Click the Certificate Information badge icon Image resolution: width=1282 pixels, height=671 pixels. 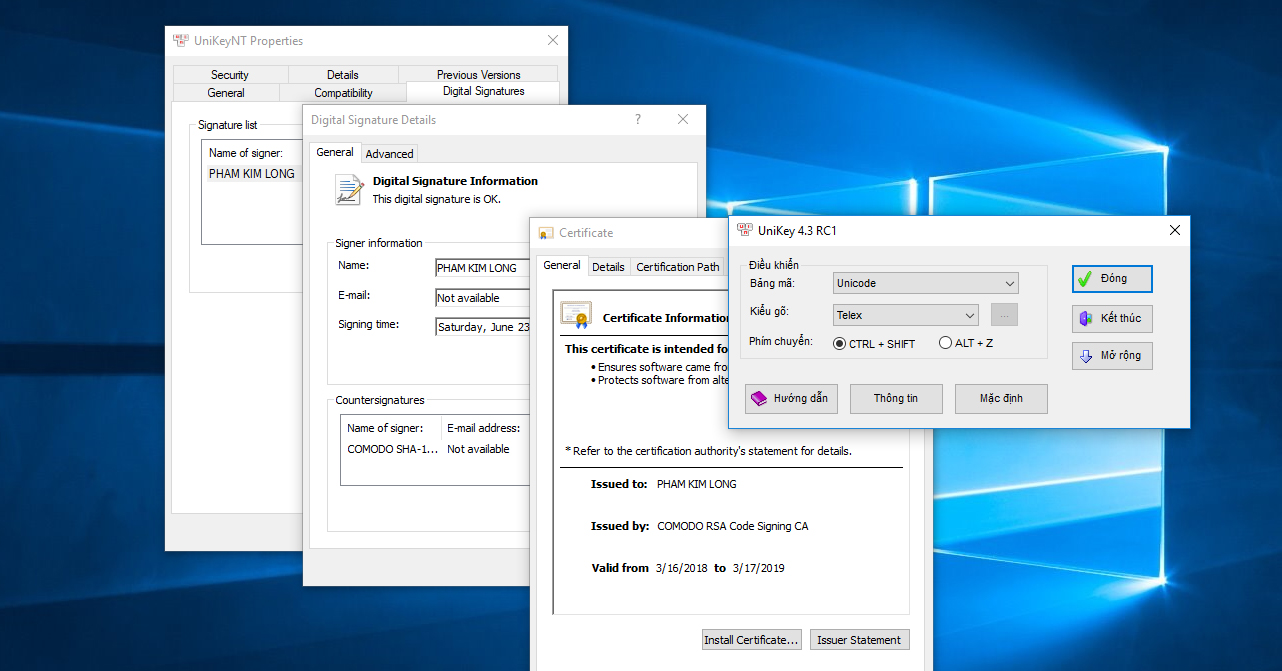pyautogui.click(x=576, y=316)
